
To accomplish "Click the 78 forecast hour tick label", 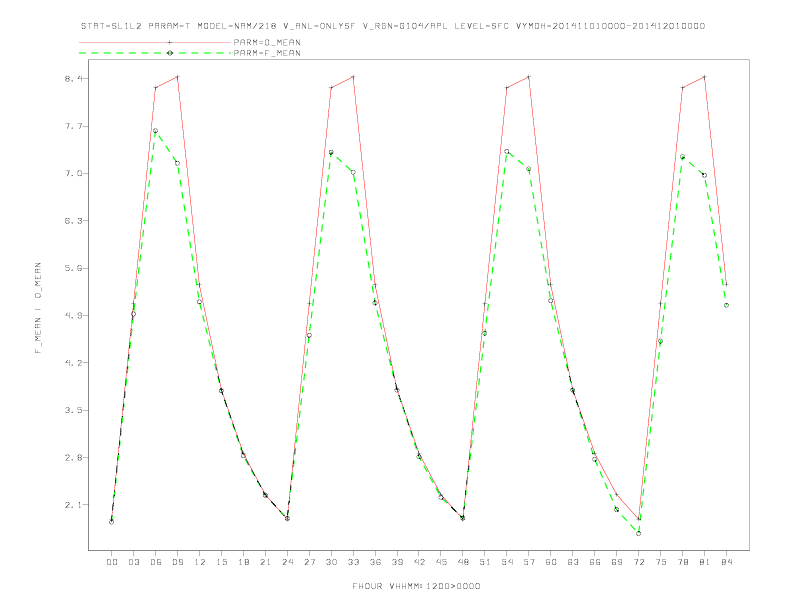I will point(682,562).
